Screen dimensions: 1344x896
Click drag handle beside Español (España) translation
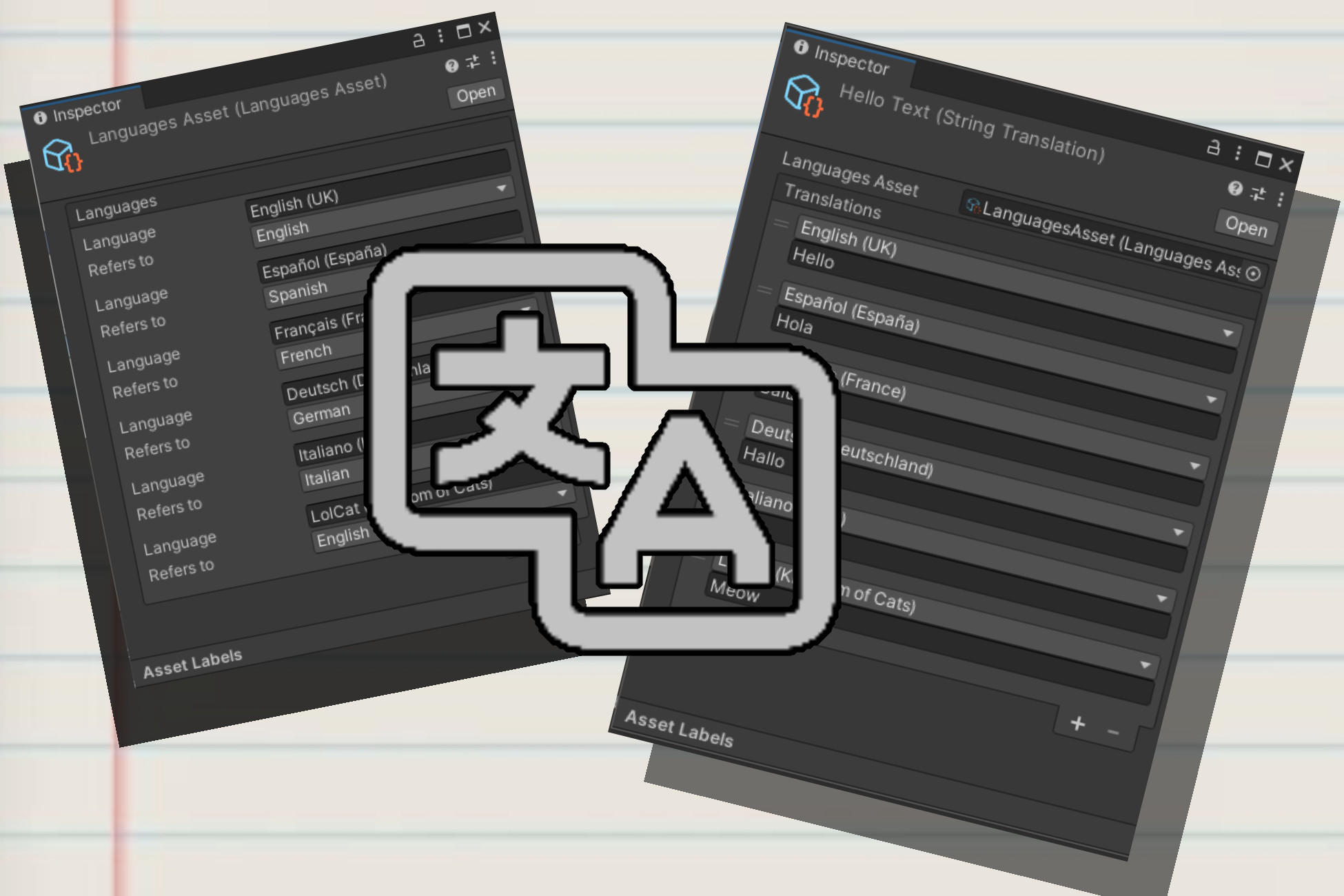click(x=764, y=290)
